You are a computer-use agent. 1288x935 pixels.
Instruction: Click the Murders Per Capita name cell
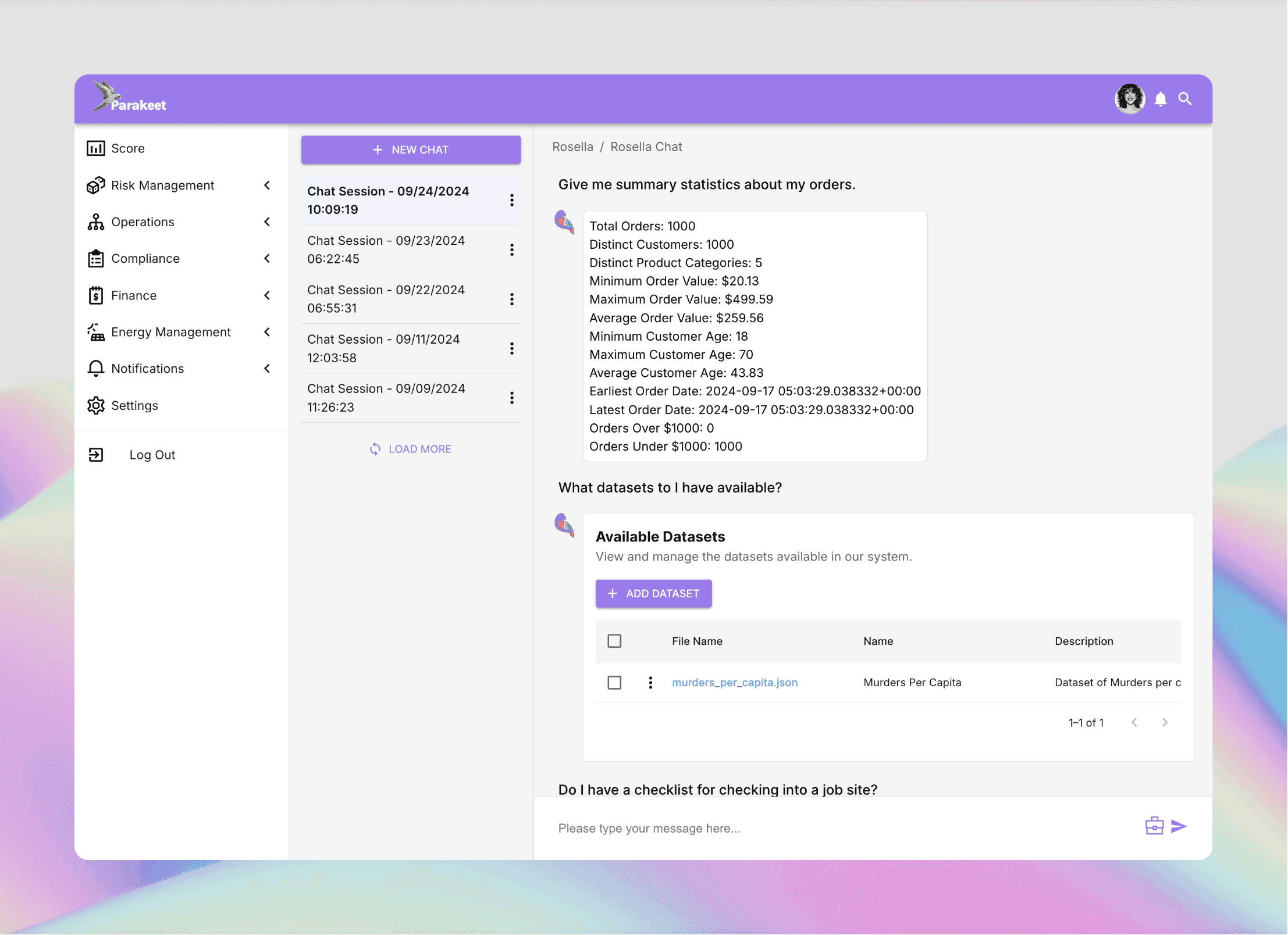tap(912, 683)
